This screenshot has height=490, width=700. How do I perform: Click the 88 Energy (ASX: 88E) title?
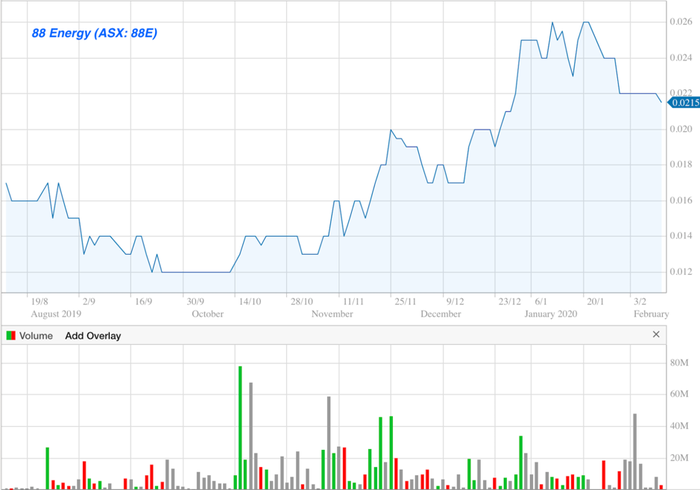95,33
